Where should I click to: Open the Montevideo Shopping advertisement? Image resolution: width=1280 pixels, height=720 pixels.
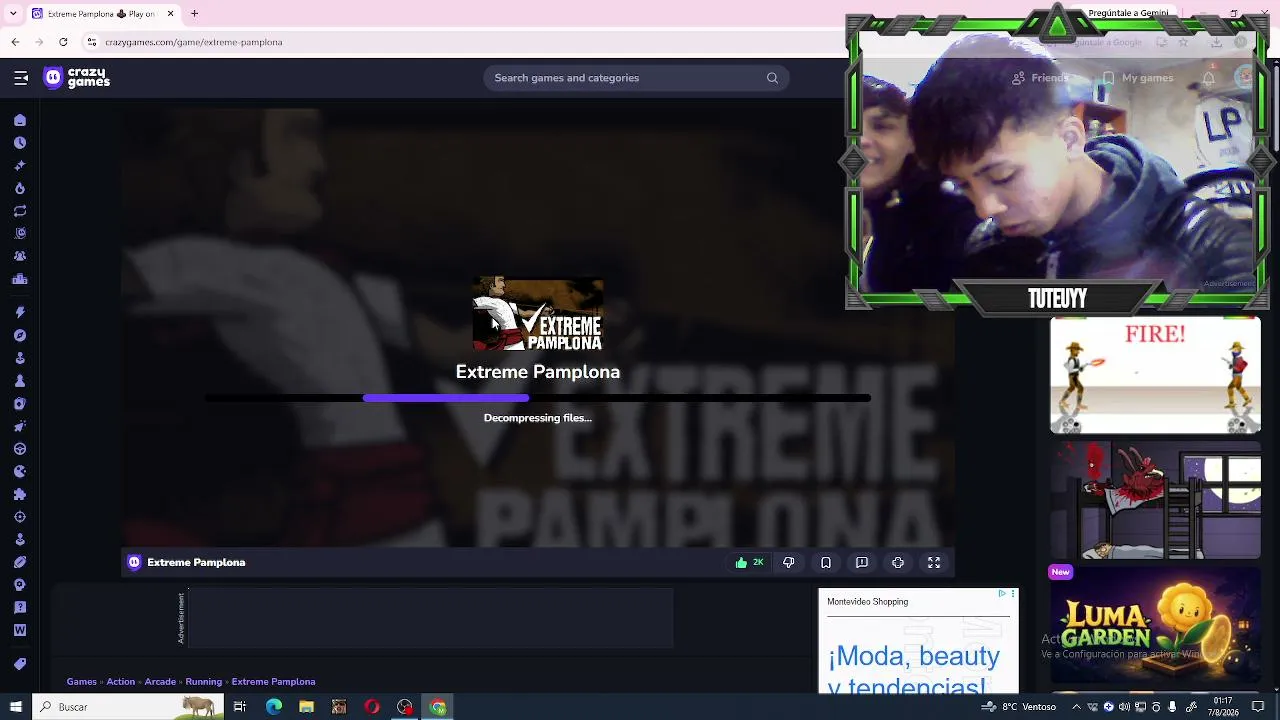pos(918,641)
